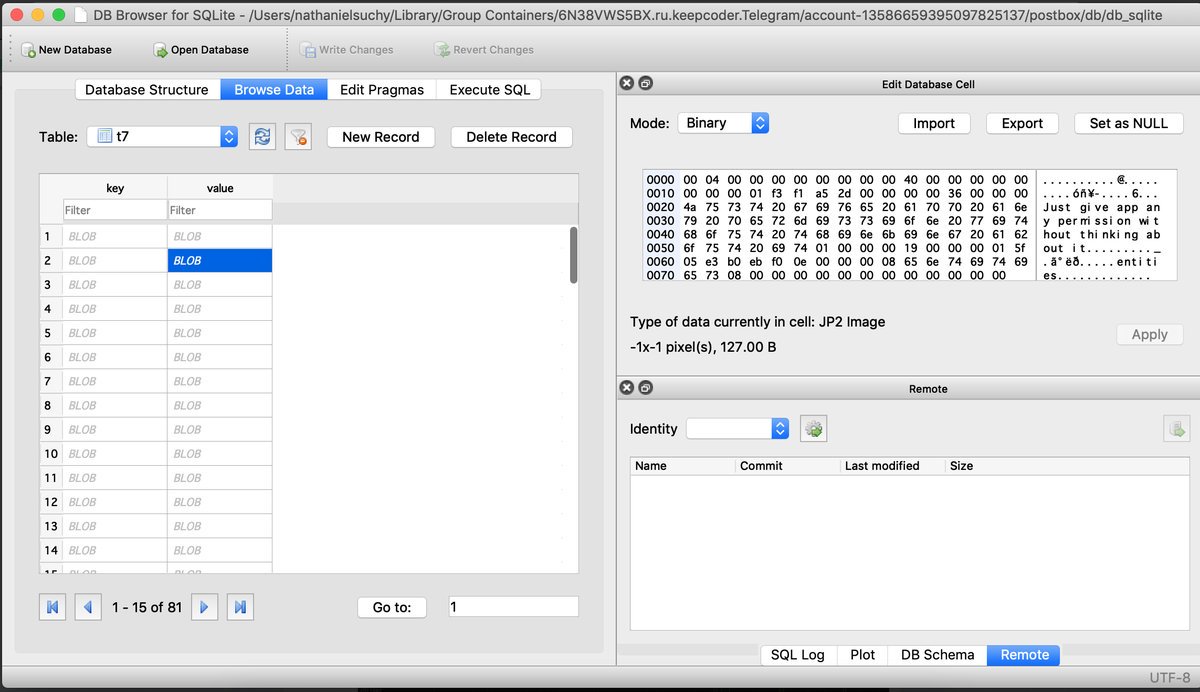Select row header number 7
Screen dimensions: 1200x692
pos(51,381)
